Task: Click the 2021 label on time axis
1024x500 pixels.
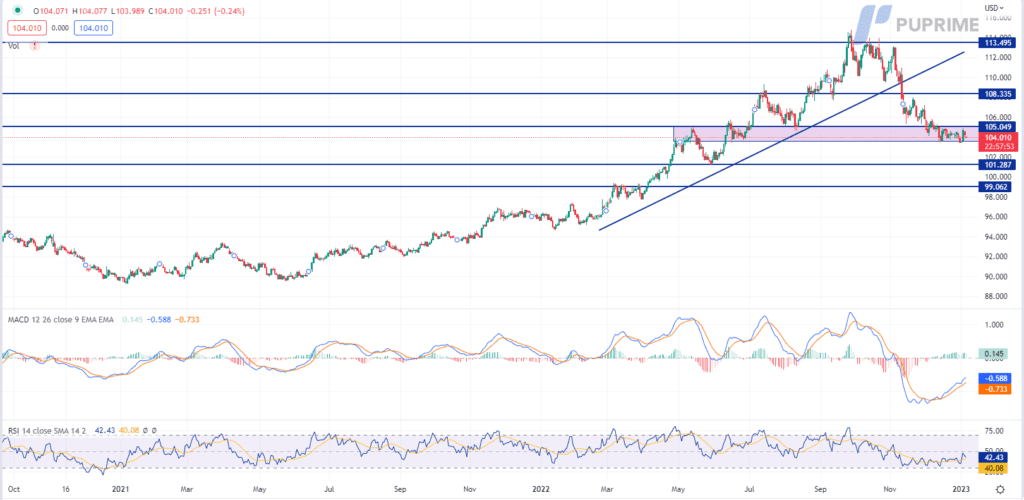Action: (118, 488)
